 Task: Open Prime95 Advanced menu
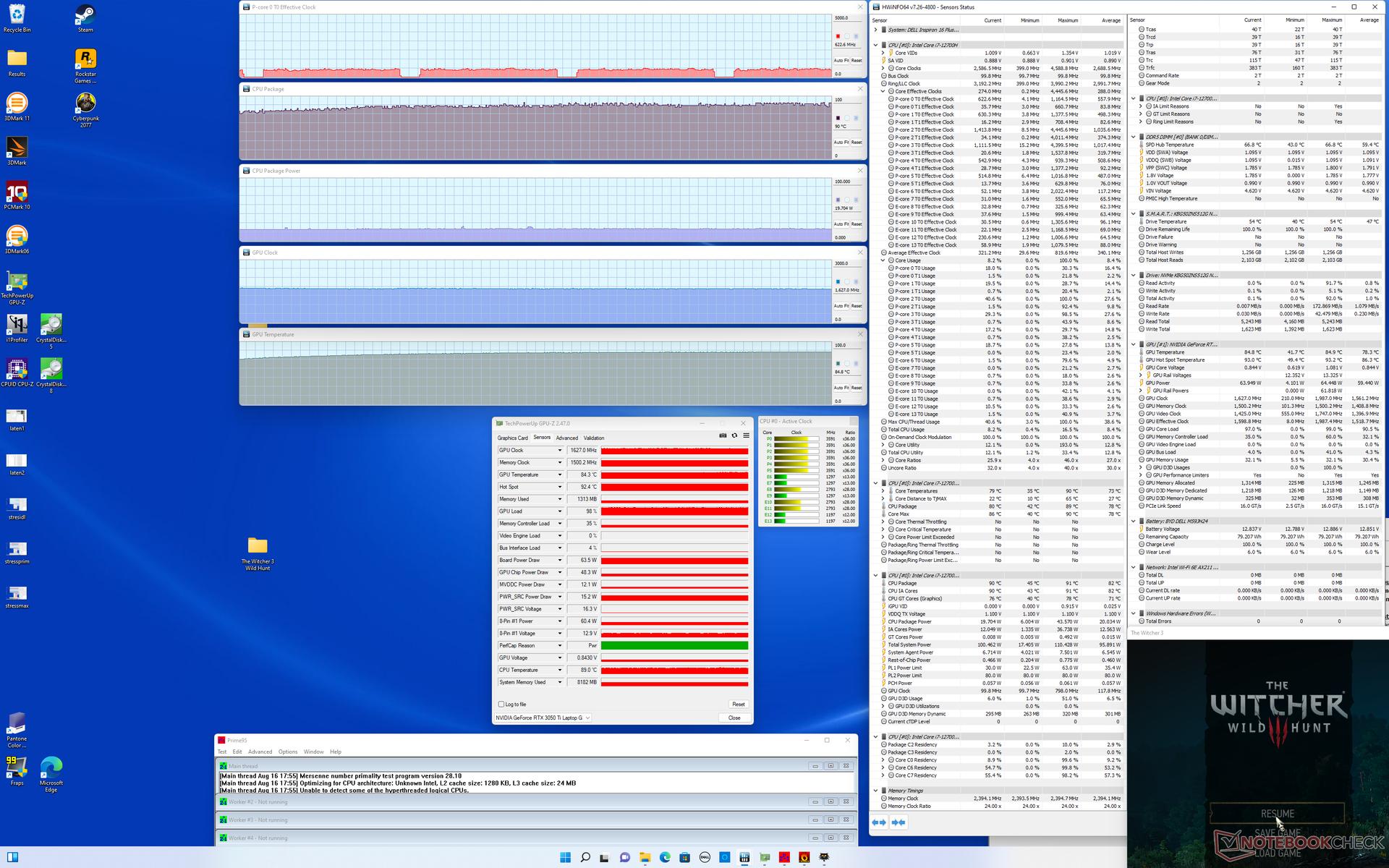[260, 752]
